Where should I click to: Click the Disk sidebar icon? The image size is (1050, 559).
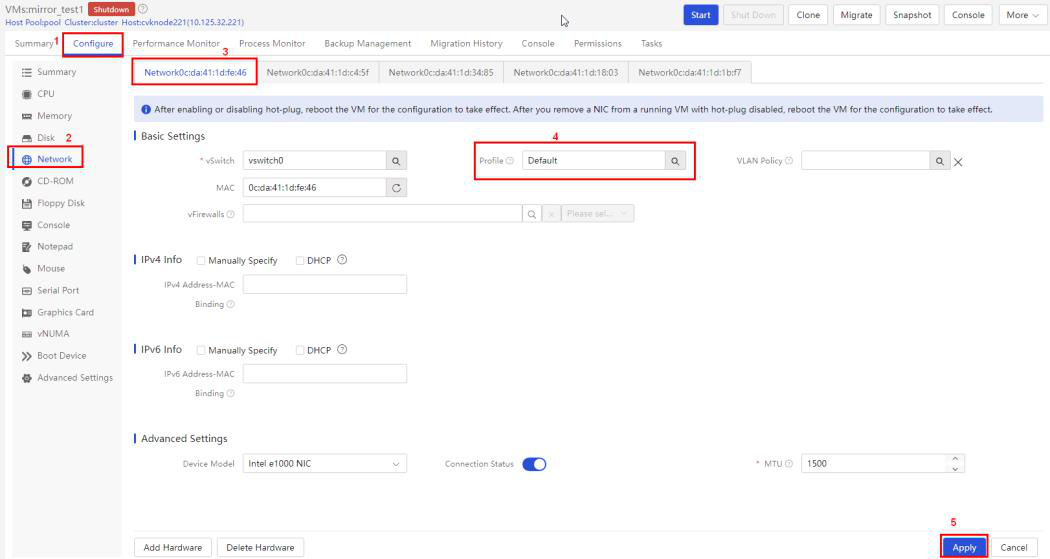tap(27, 138)
